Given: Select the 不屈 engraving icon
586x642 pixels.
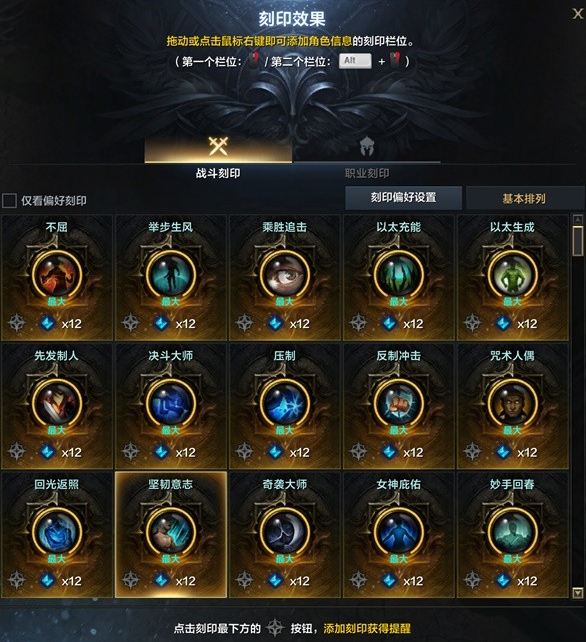Looking at the screenshot, I should [x=57, y=275].
